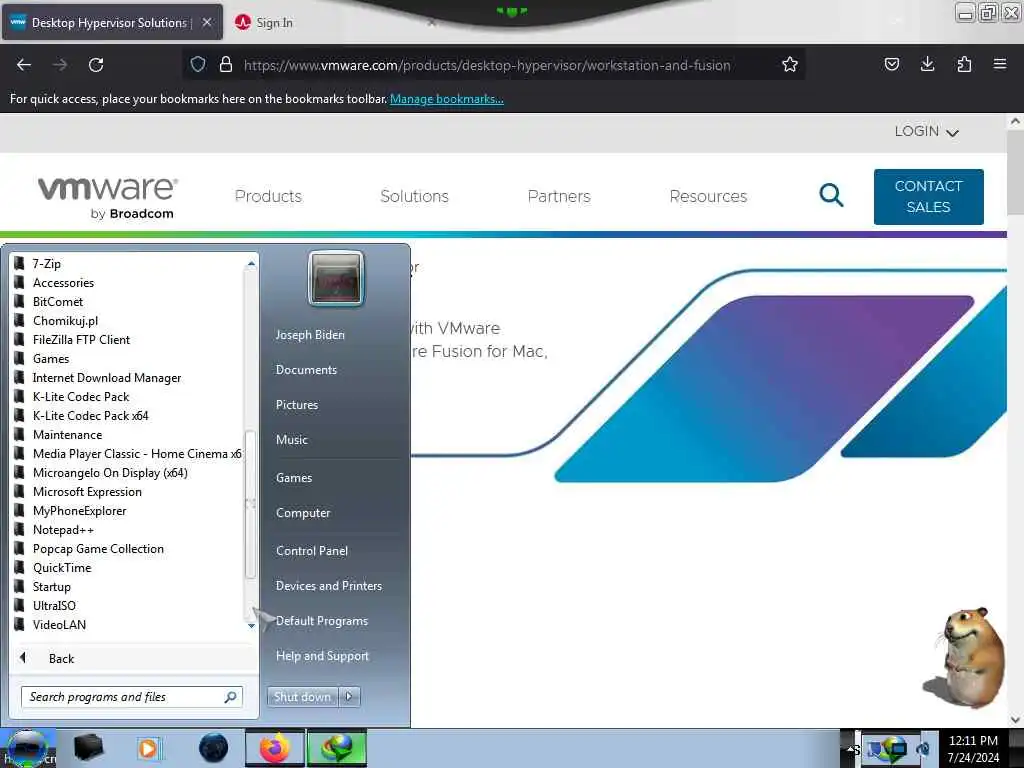Click the Manage bookmarks link
The height and width of the screenshot is (768, 1024).
[447, 99]
